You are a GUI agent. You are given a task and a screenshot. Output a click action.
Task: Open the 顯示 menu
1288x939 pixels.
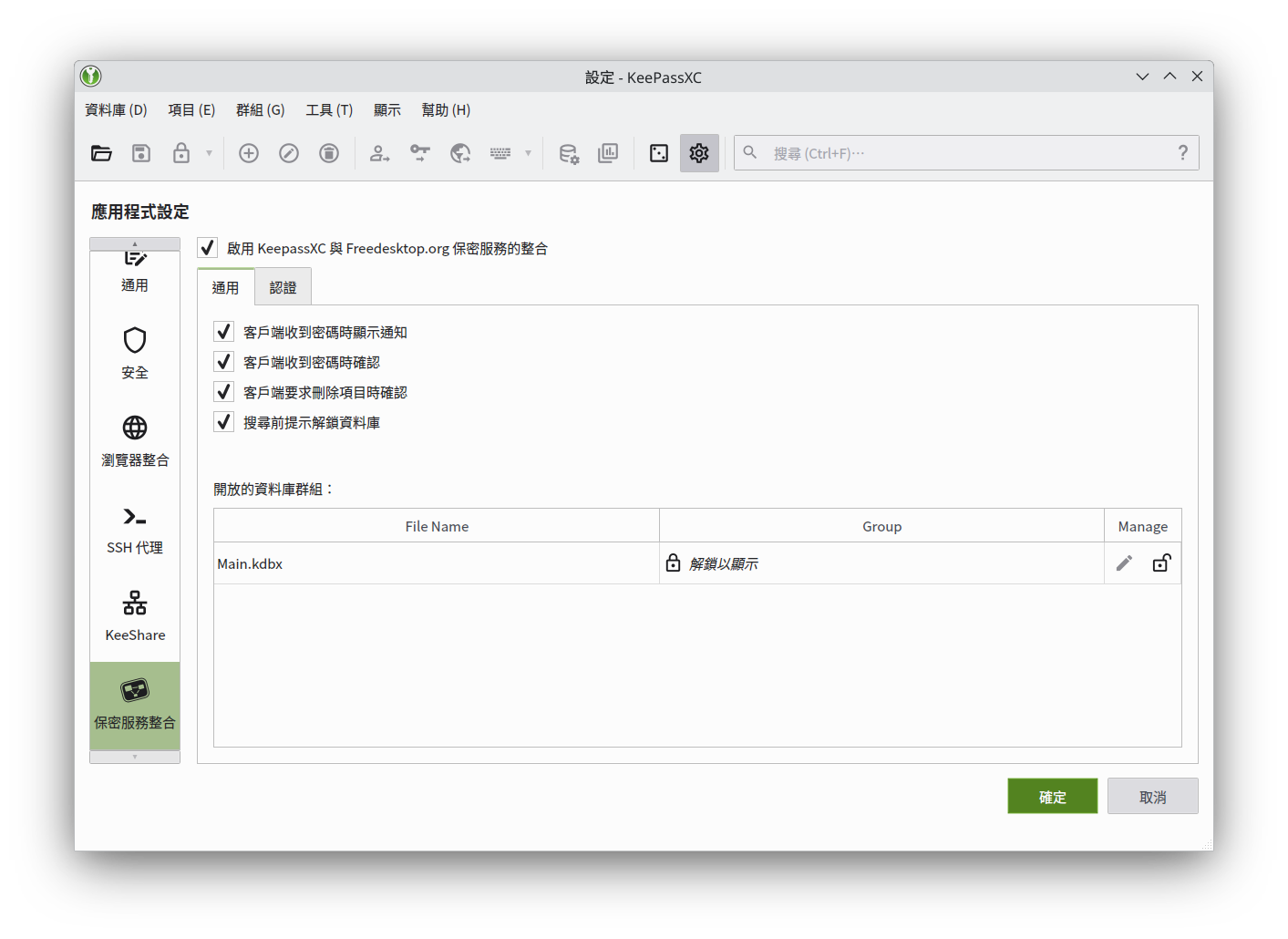387,109
